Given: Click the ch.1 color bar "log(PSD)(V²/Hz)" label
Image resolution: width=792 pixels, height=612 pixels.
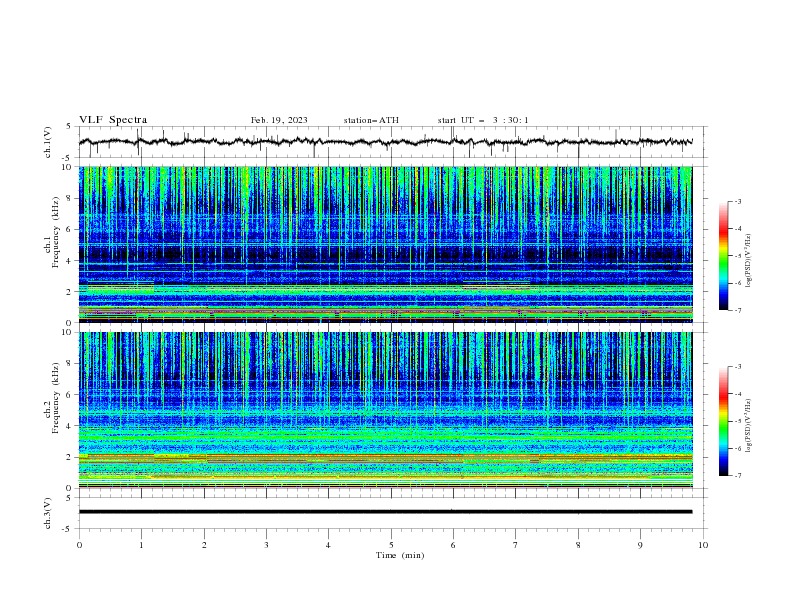Looking at the screenshot, I should pos(749,261).
